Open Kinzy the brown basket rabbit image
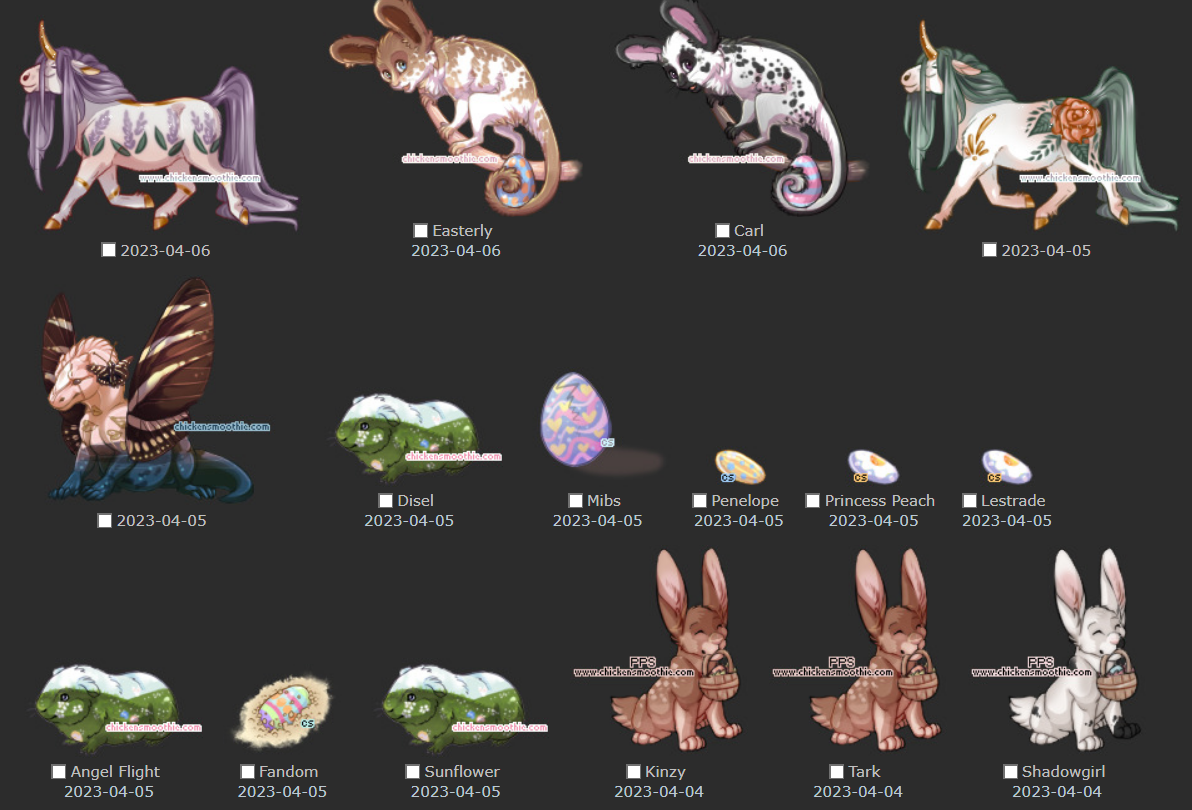Screen dimensions: 1192x810 (658, 650)
